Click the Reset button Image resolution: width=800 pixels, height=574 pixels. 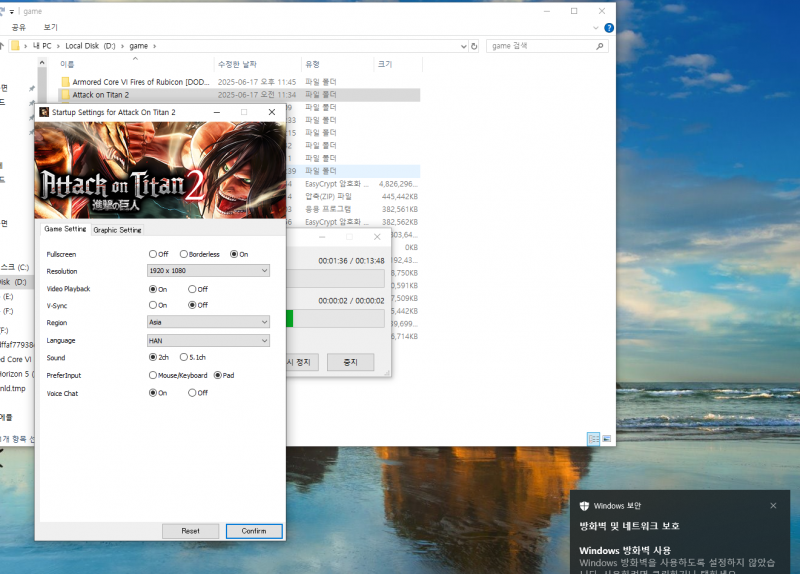point(190,531)
